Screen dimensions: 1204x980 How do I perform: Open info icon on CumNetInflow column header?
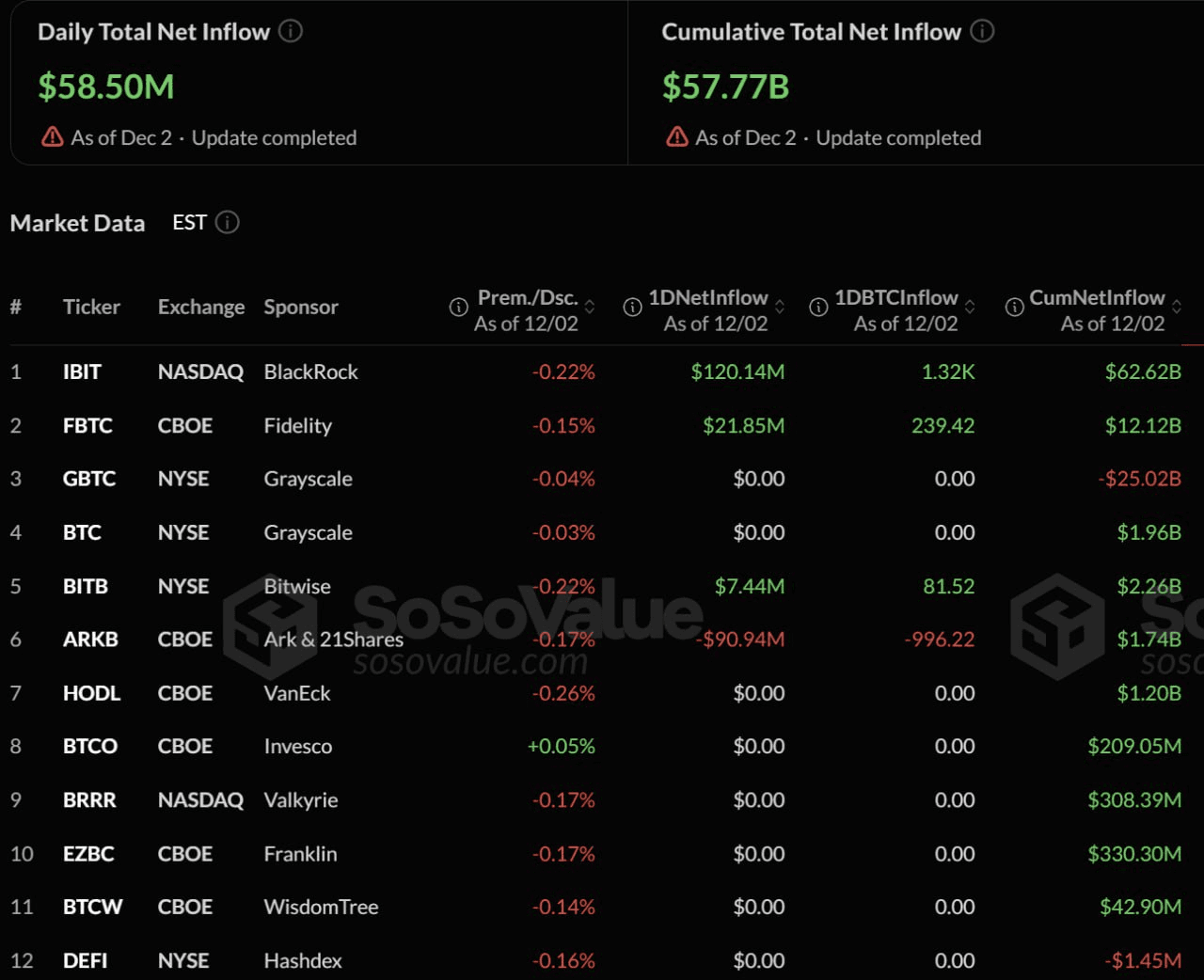tap(1014, 307)
